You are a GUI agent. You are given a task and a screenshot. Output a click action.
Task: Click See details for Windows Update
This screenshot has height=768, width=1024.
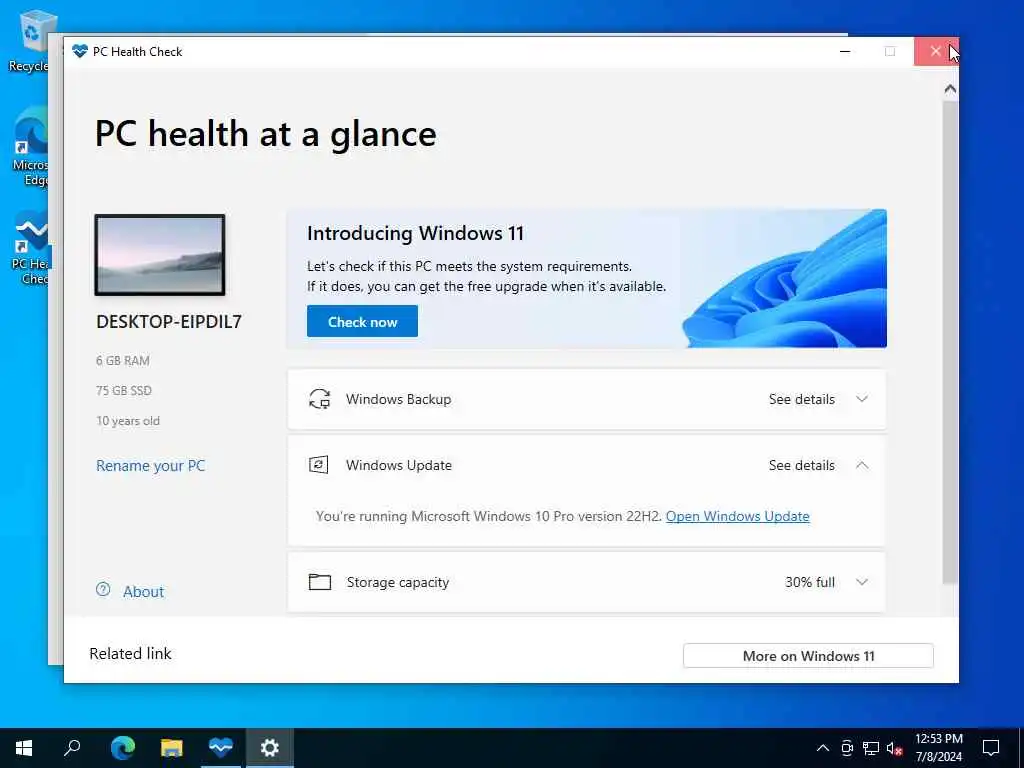(x=801, y=465)
